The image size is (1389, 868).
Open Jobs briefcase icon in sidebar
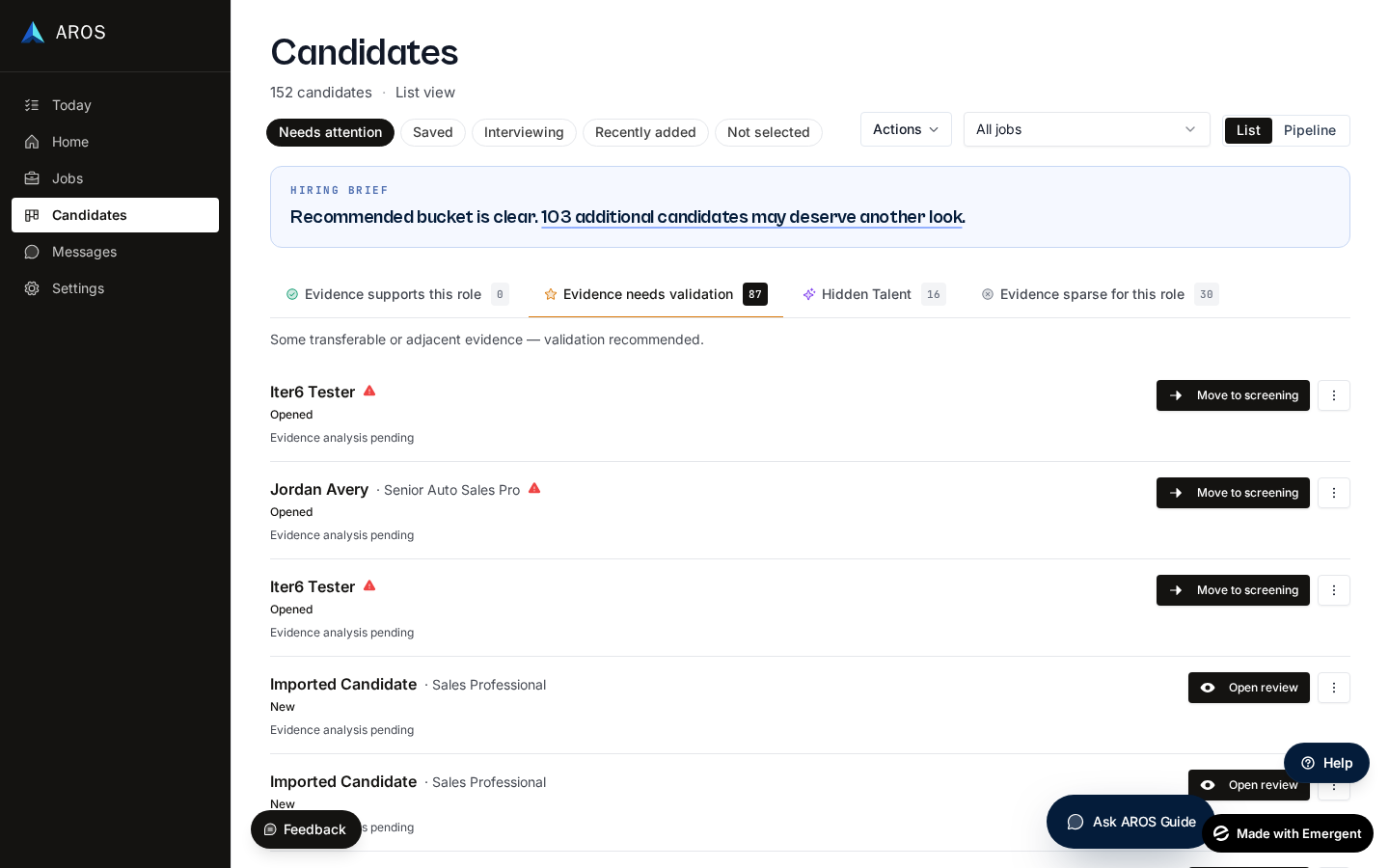(x=32, y=178)
